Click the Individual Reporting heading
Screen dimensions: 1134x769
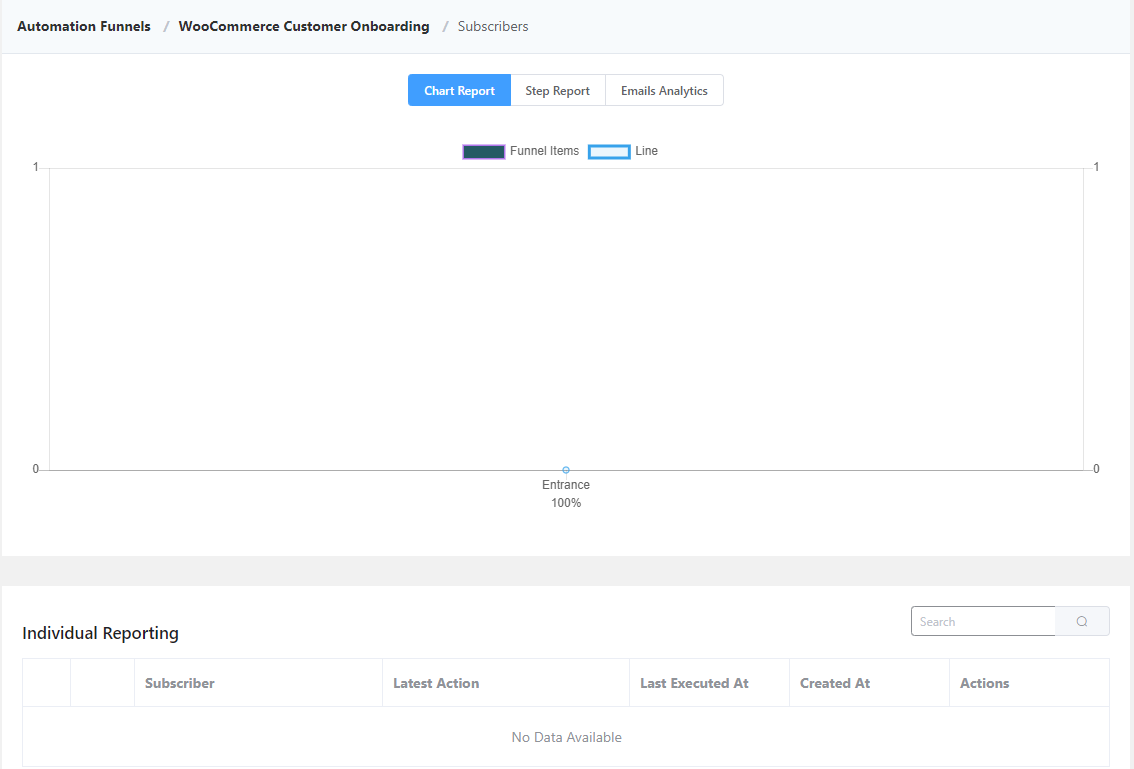101,633
